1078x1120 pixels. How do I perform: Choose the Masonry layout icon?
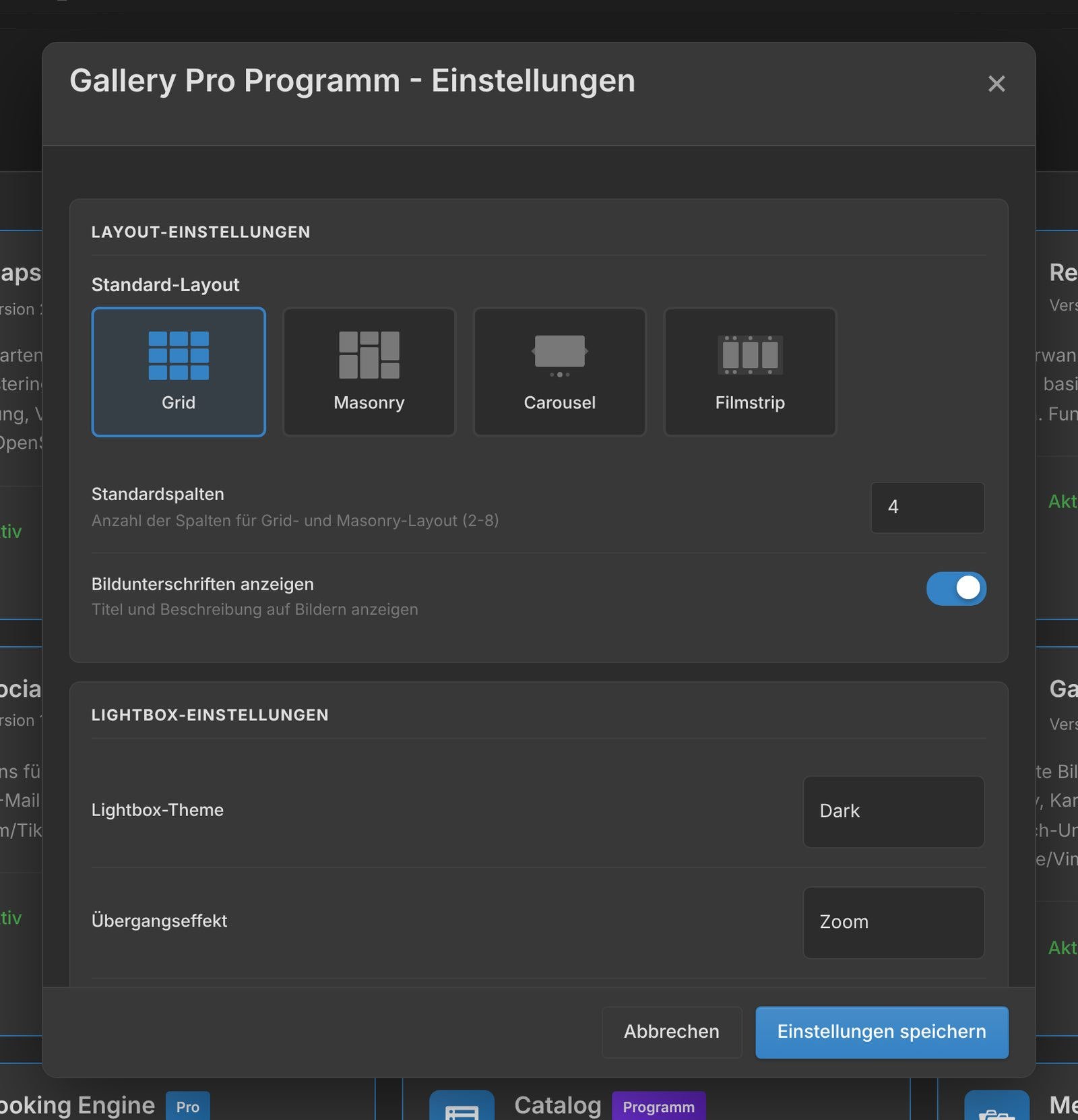pos(369,355)
